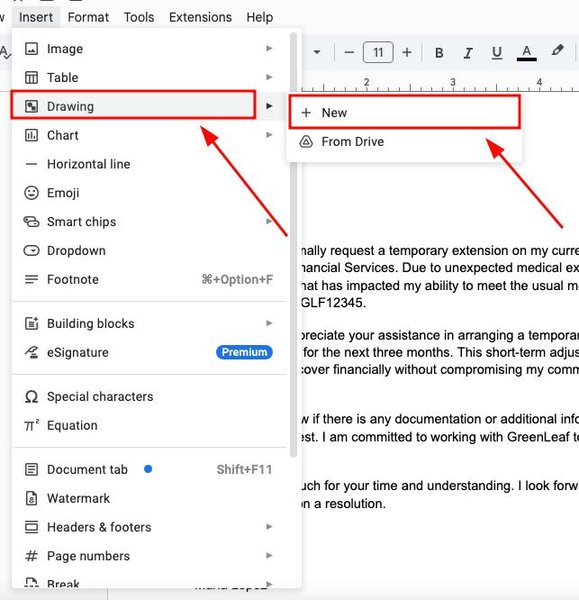Click the Special characters omega icon
579x600 pixels.
click(31, 397)
